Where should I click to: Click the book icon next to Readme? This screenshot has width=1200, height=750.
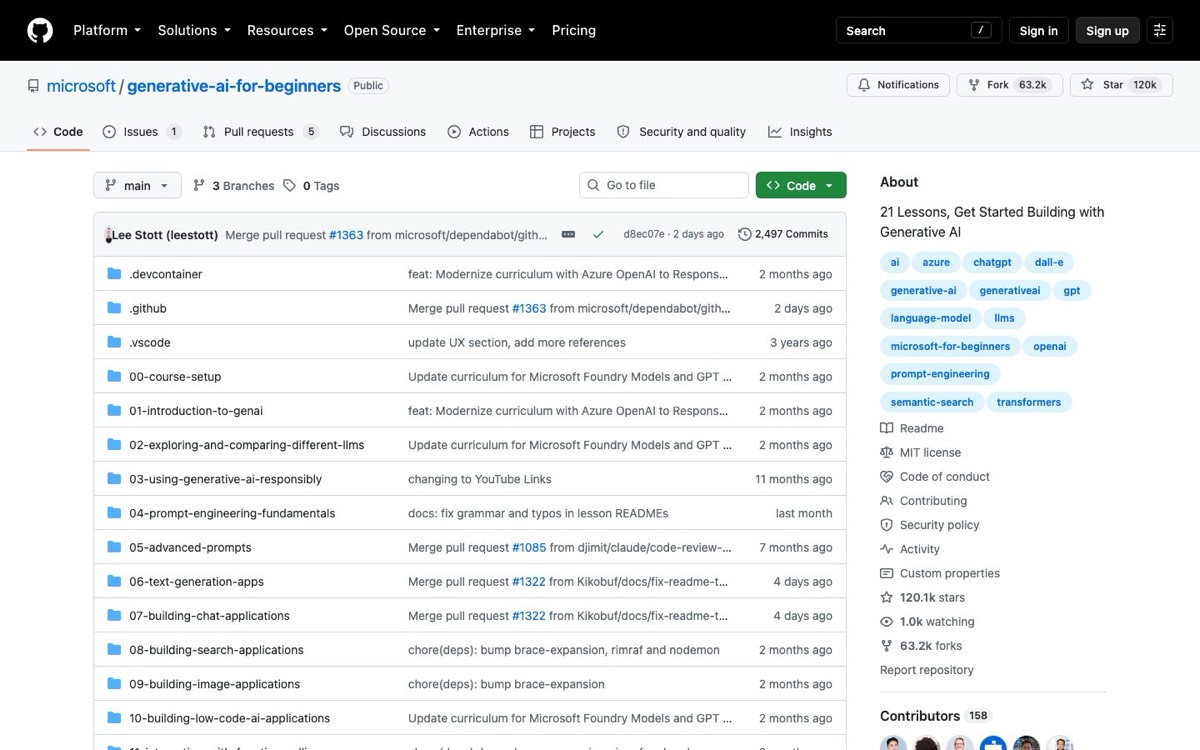click(886, 428)
